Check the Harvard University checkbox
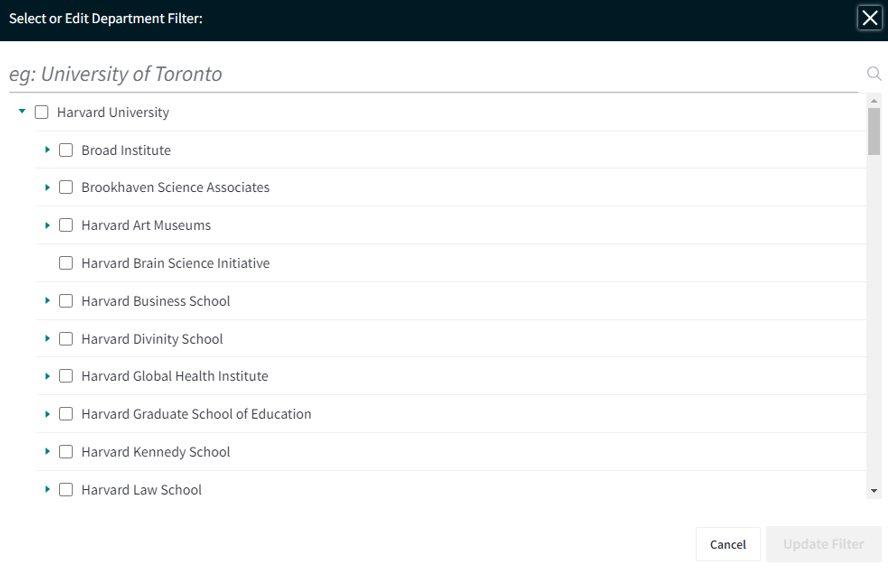Image resolution: width=888 pixels, height=569 pixels. click(x=41, y=112)
